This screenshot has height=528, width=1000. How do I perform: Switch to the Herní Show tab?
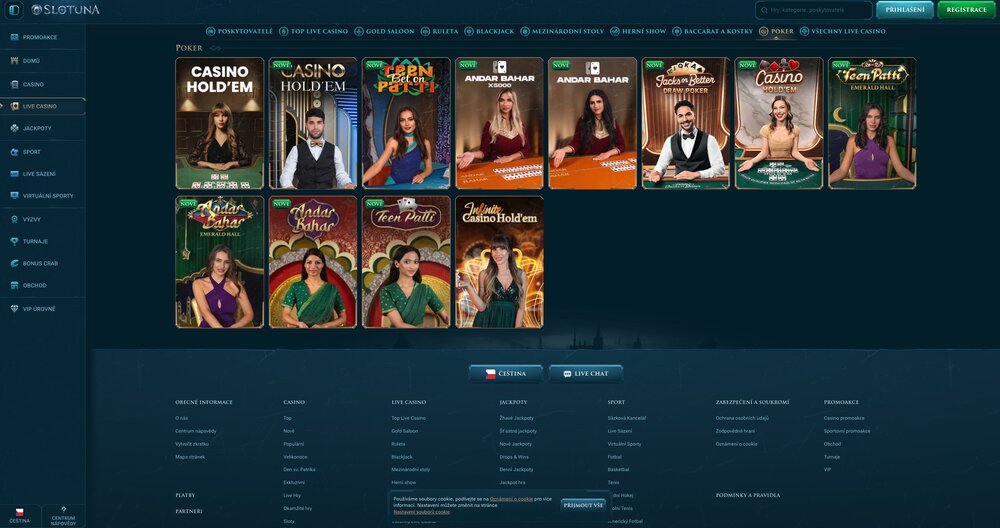(638, 31)
